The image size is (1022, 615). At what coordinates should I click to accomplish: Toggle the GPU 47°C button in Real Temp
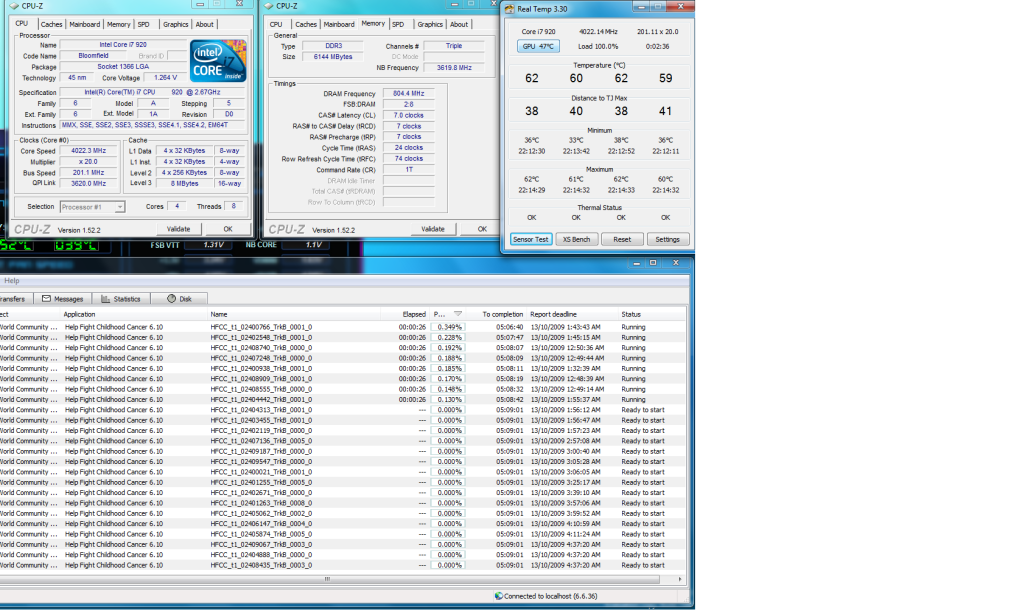538,46
